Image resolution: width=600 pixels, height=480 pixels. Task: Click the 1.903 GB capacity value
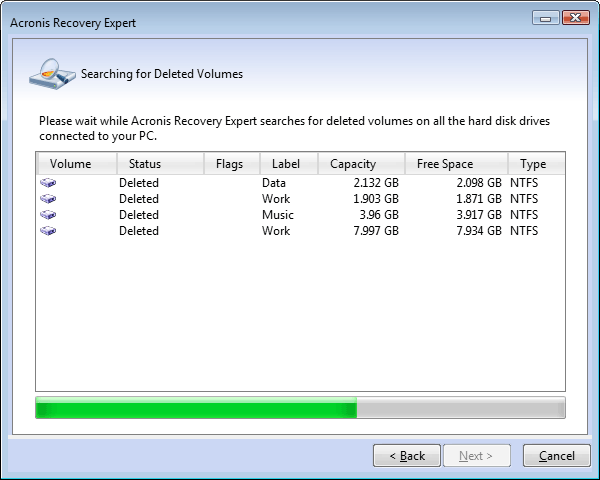click(376, 199)
